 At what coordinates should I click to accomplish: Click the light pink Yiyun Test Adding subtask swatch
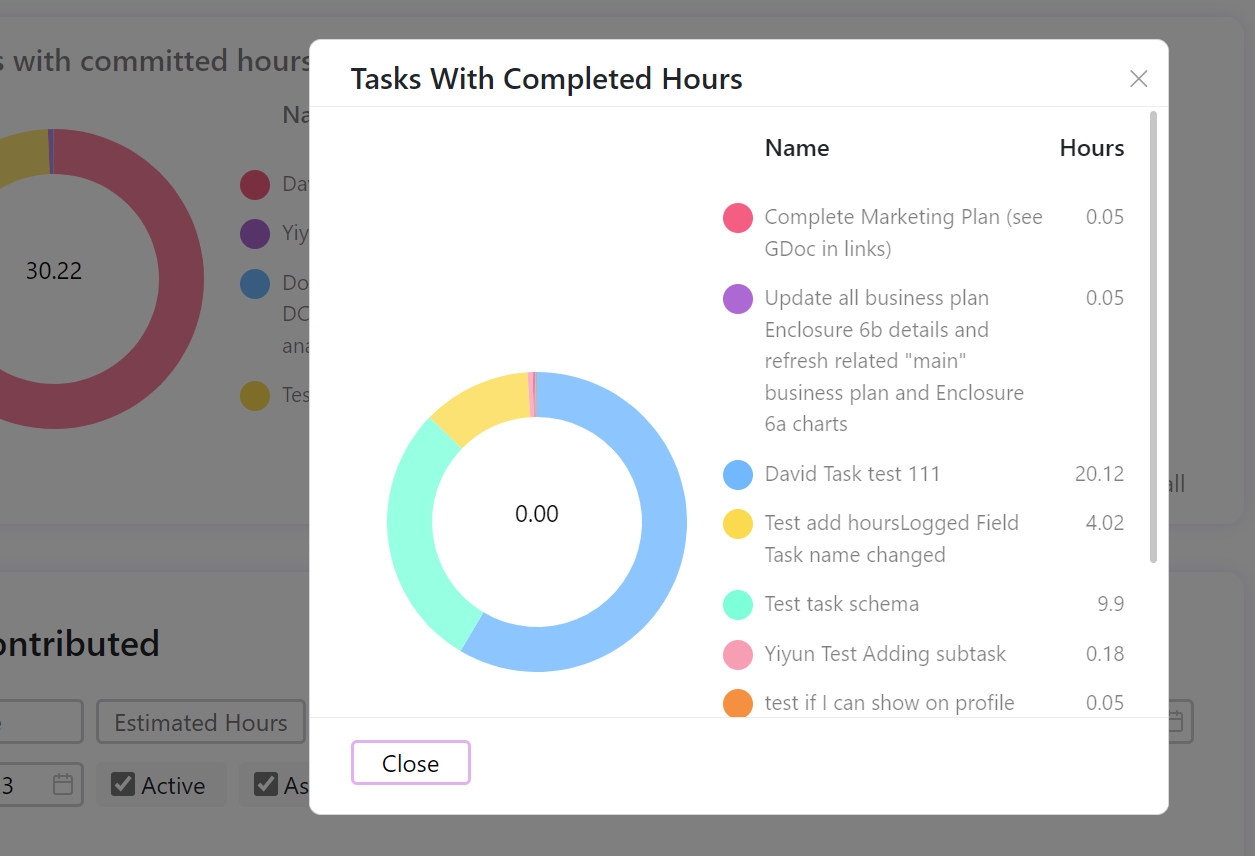coord(738,655)
